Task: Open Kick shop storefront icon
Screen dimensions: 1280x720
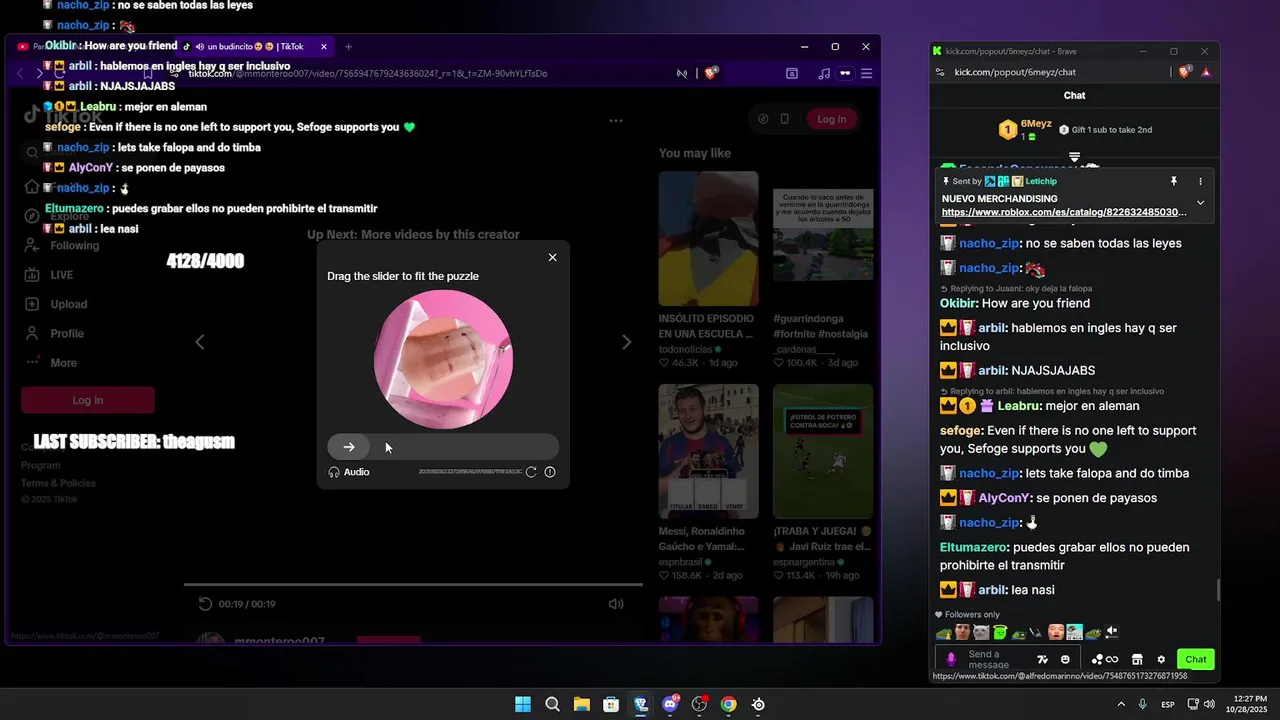Action: click(x=1136, y=659)
